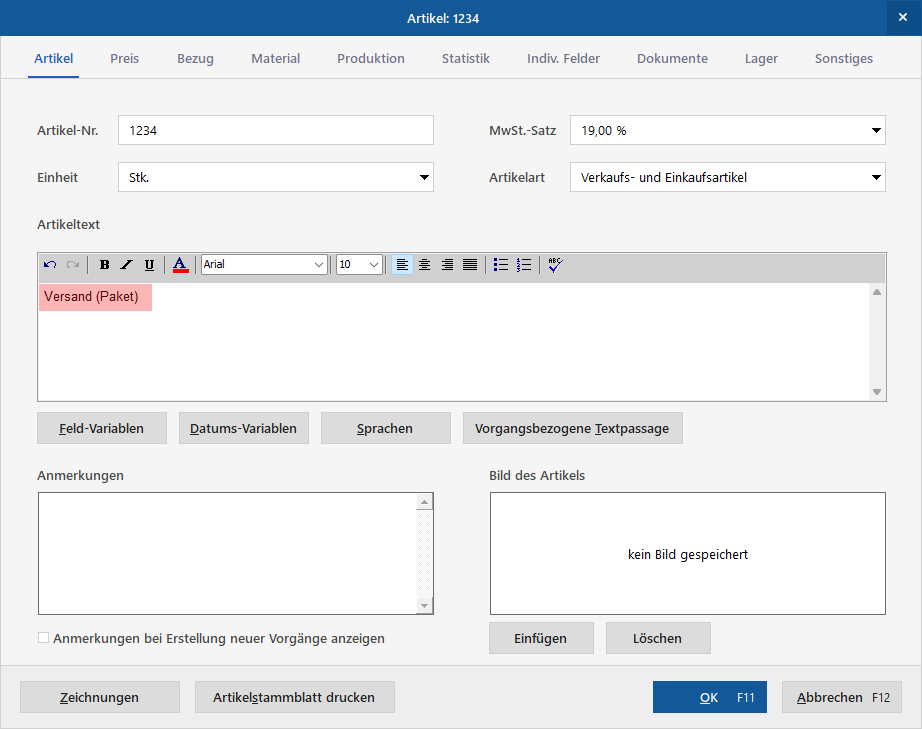This screenshot has height=729, width=922.
Task: Open the Material tab
Action: click(276, 59)
